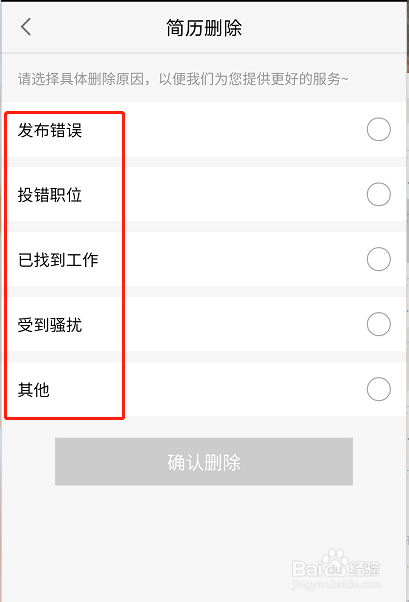Click the Baidu paw print watermark logo
The image size is (409, 602).
pos(335,564)
